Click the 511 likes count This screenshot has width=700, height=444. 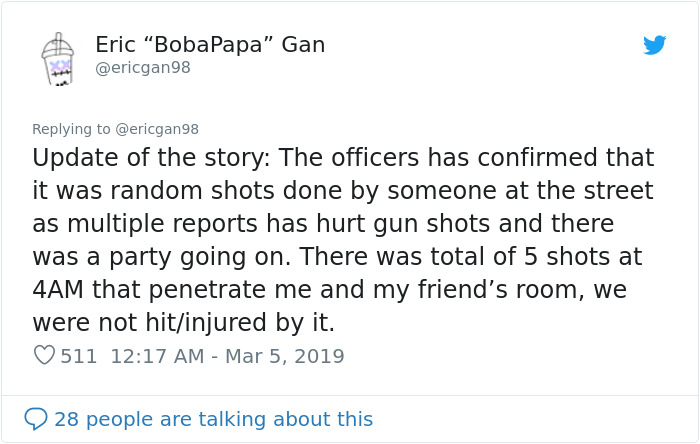point(79,356)
